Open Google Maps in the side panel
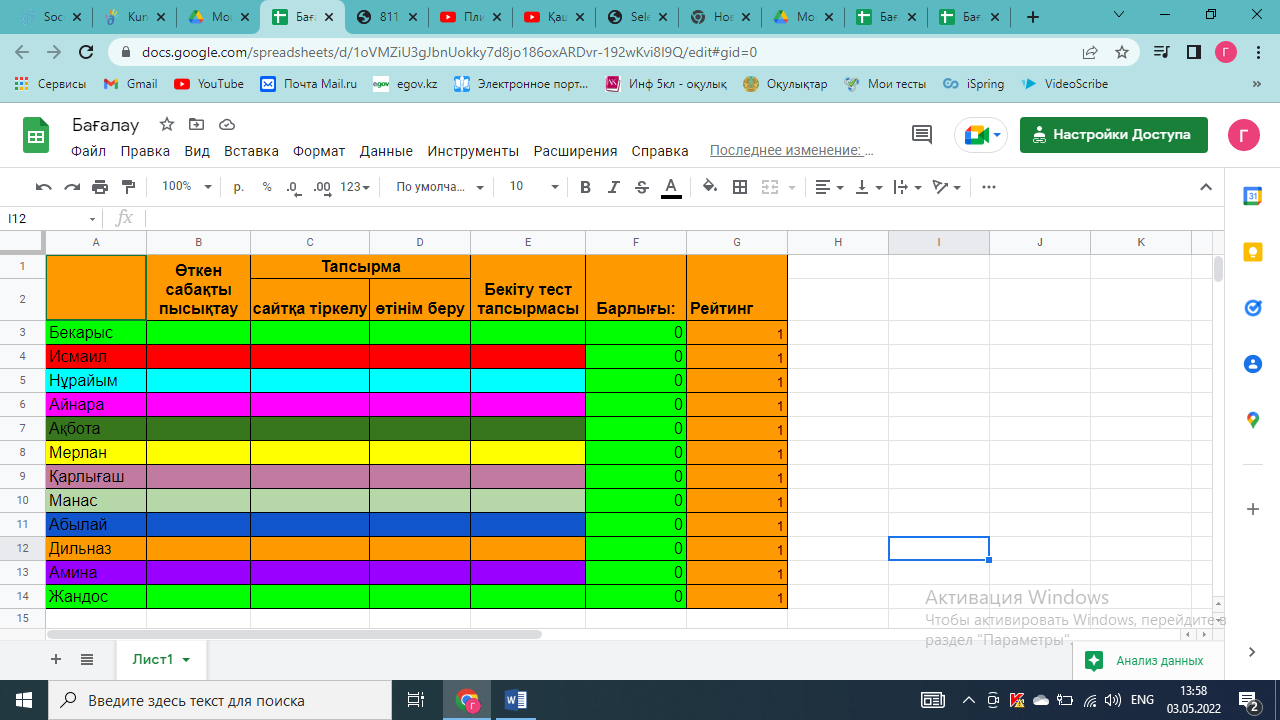The image size is (1280, 720). coord(1252,420)
